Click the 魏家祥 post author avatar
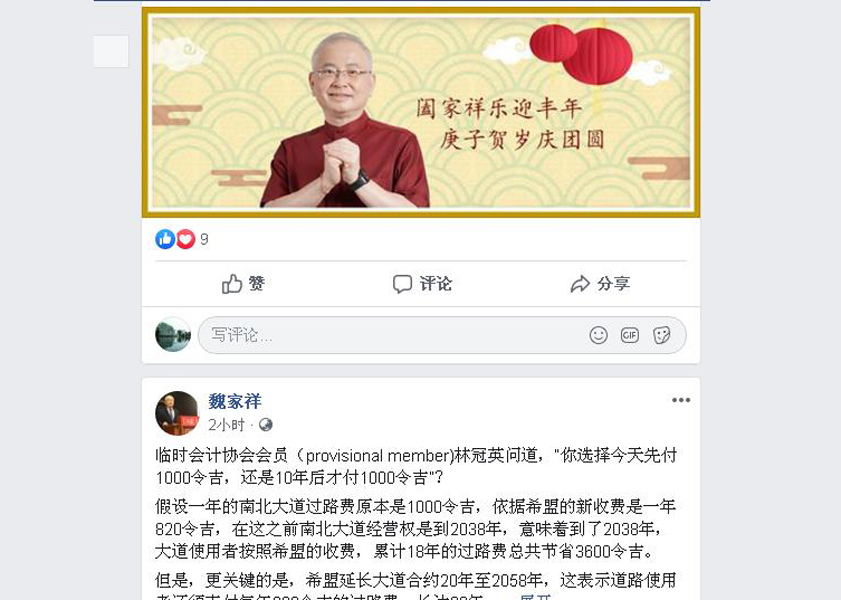841x600 pixels. (176, 413)
